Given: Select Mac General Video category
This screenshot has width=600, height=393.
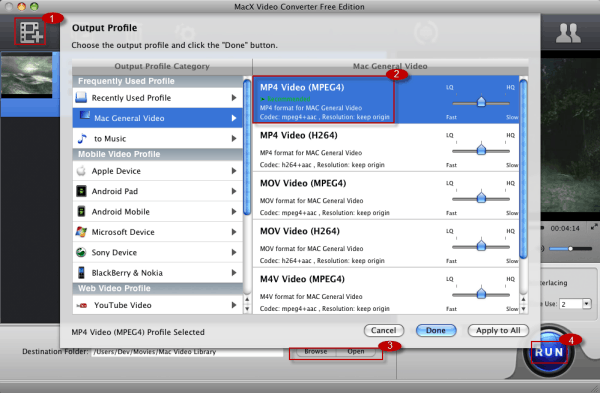Looking at the screenshot, I should [157, 118].
